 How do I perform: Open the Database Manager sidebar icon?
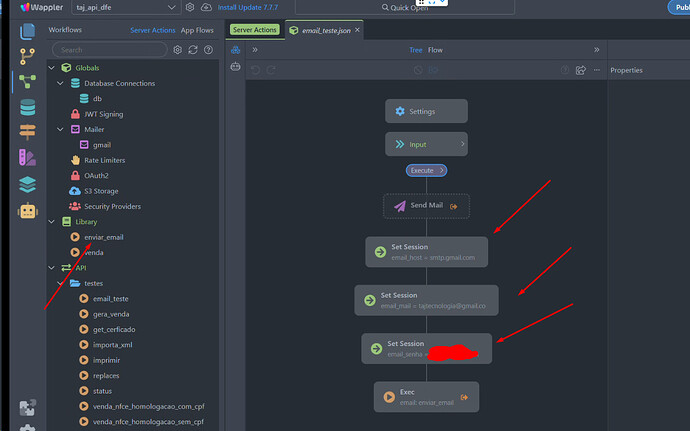26,108
